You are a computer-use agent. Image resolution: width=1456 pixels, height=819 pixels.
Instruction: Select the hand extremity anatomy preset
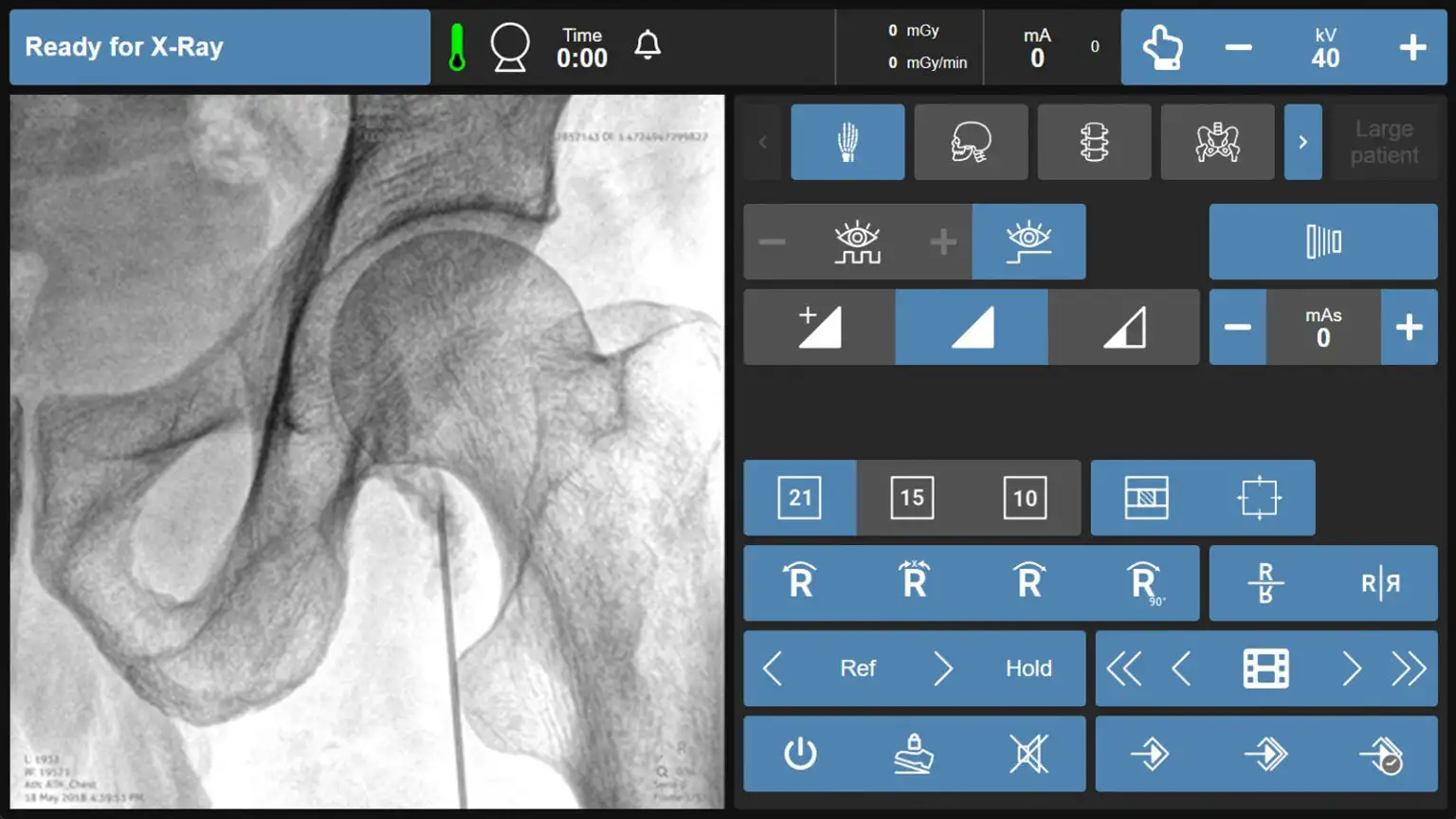pos(847,142)
